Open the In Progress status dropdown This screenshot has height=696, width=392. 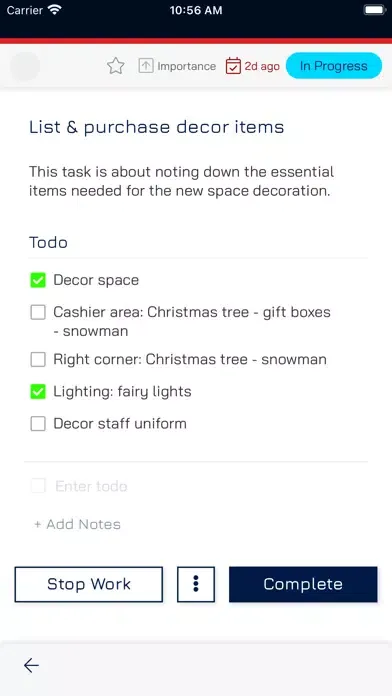coord(334,66)
